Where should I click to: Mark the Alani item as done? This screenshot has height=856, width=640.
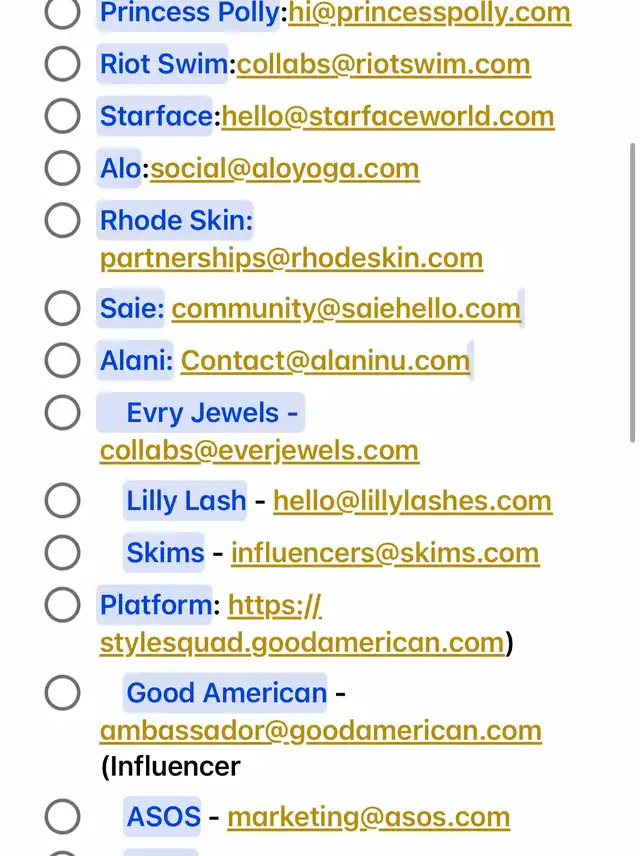coord(62,360)
